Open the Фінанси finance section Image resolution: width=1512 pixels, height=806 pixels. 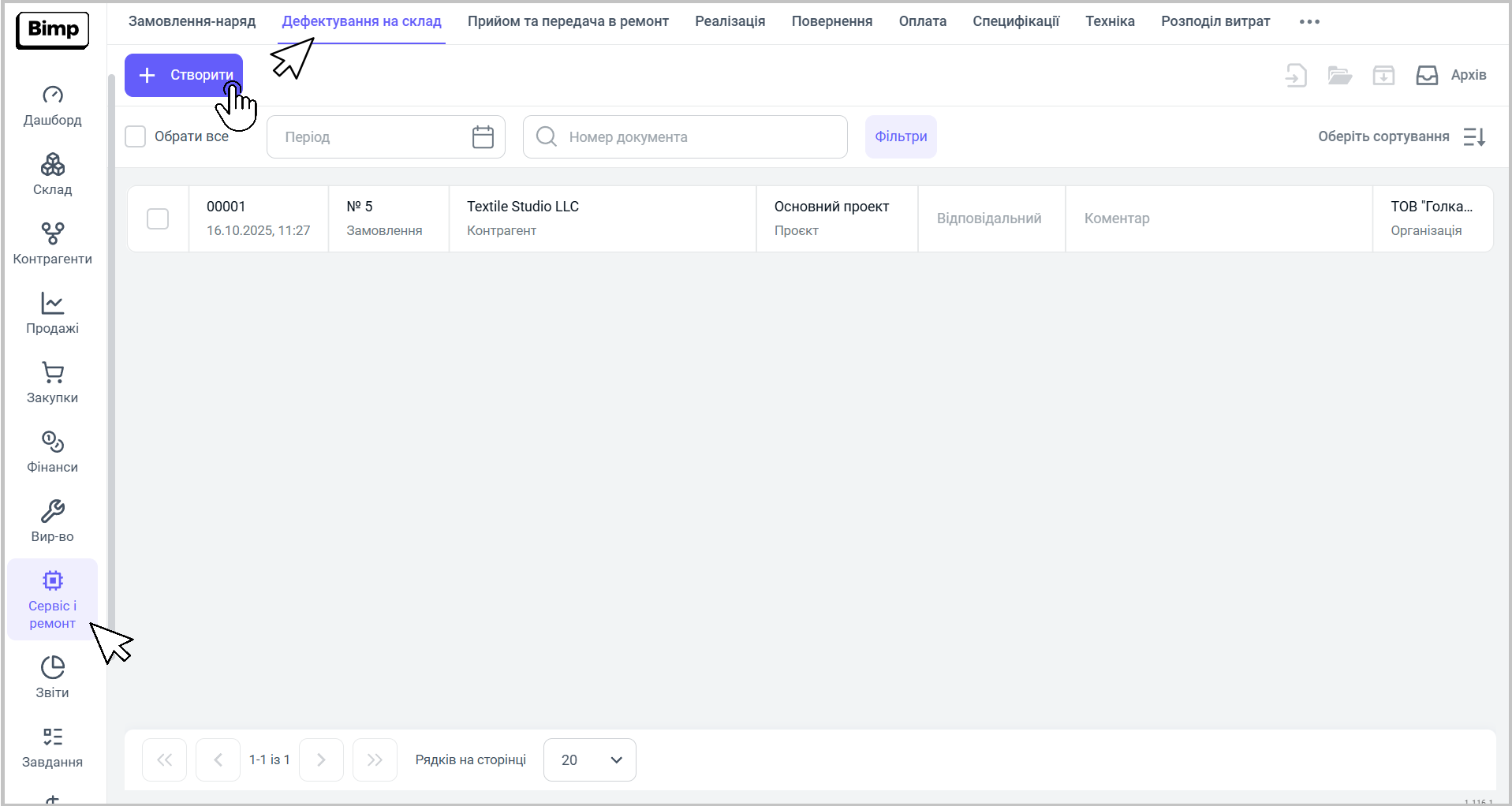point(52,453)
